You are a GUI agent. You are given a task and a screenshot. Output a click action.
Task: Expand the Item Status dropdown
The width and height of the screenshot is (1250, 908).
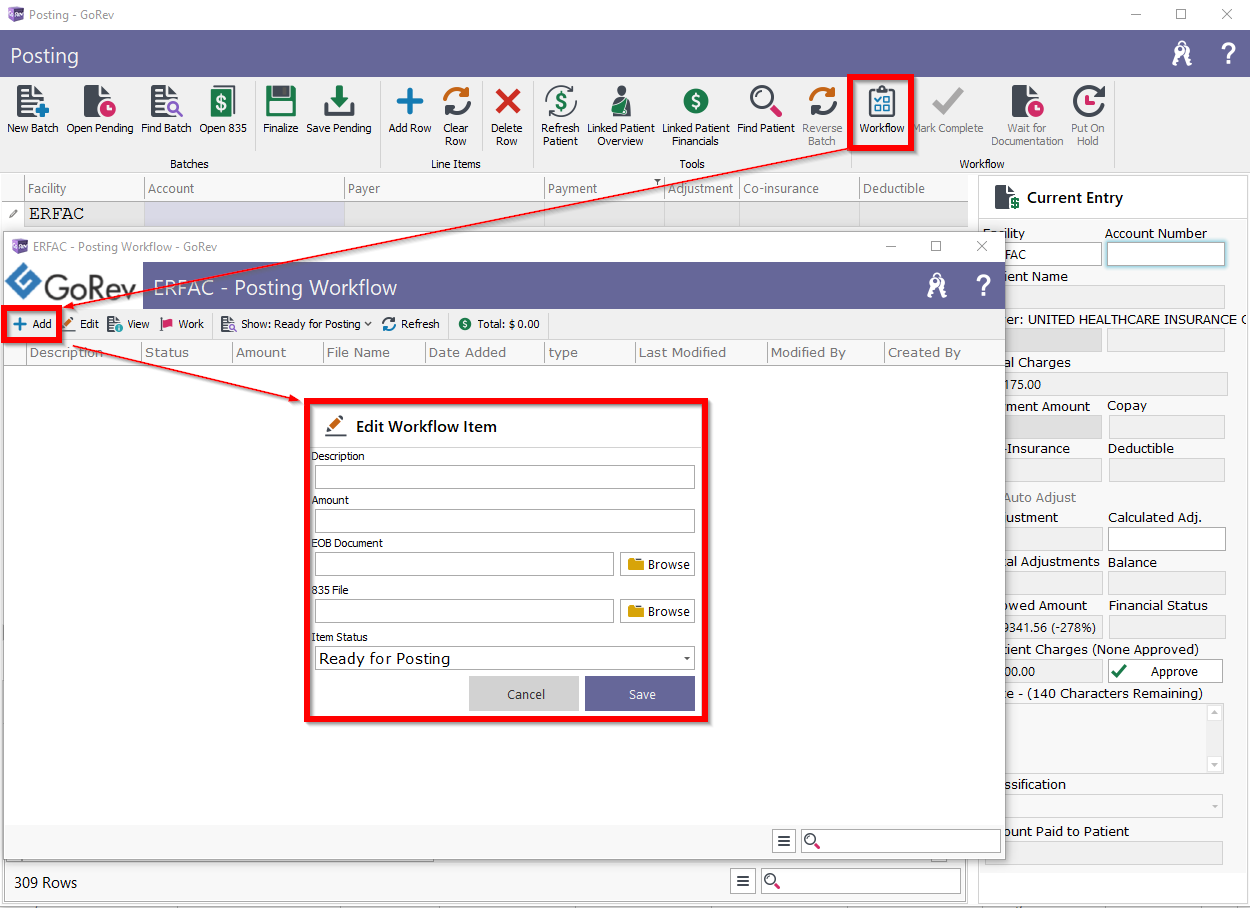point(686,659)
